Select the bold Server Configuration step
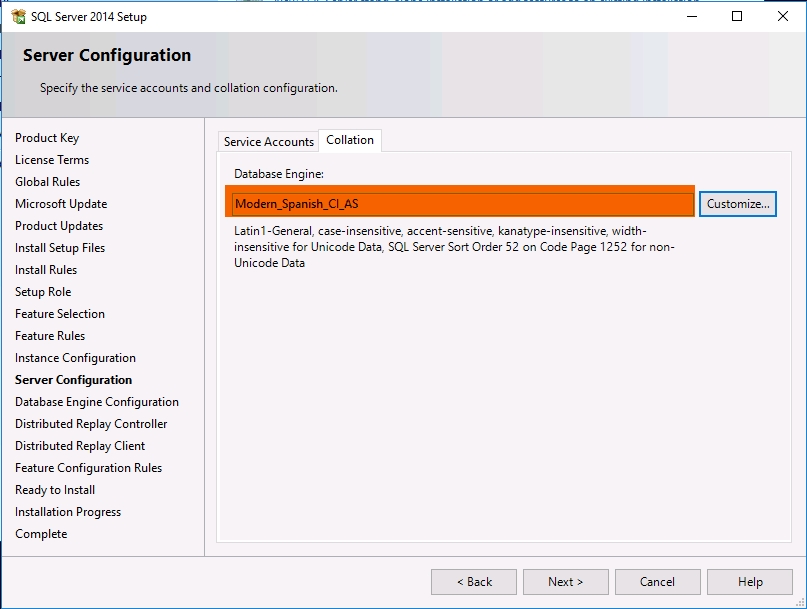 click(x=74, y=380)
